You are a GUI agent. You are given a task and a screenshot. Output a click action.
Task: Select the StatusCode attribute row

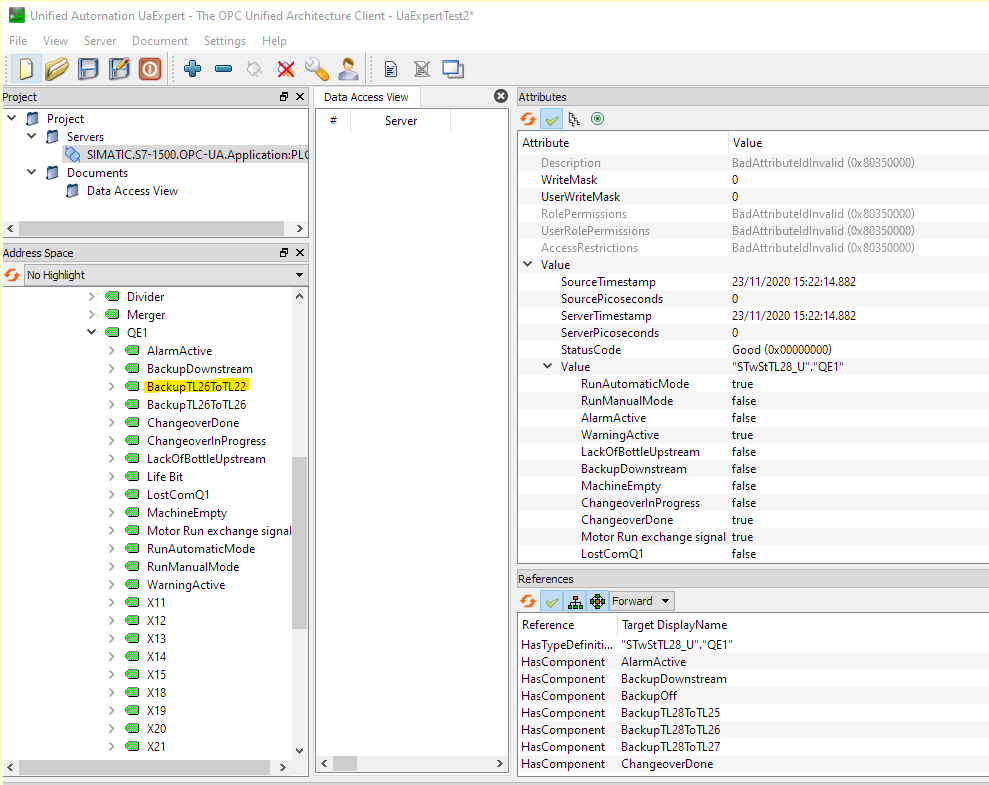pos(753,349)
